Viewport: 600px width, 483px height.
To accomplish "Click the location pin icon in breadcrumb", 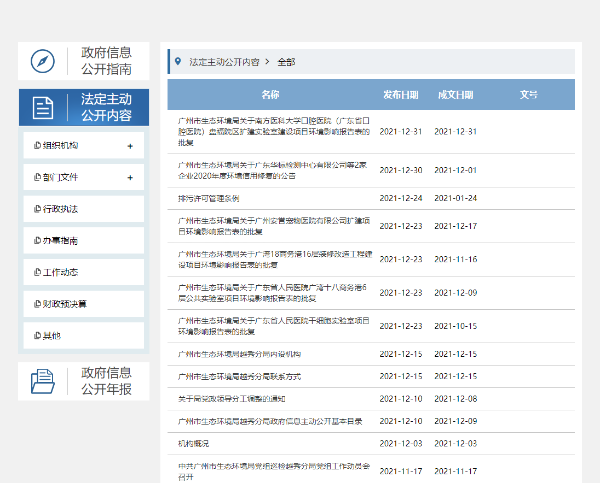I will click(177, 62).
